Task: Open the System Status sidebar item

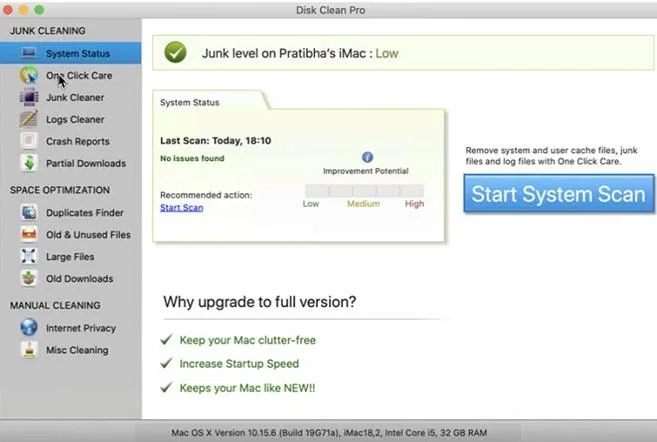Action: coord(70,53)
